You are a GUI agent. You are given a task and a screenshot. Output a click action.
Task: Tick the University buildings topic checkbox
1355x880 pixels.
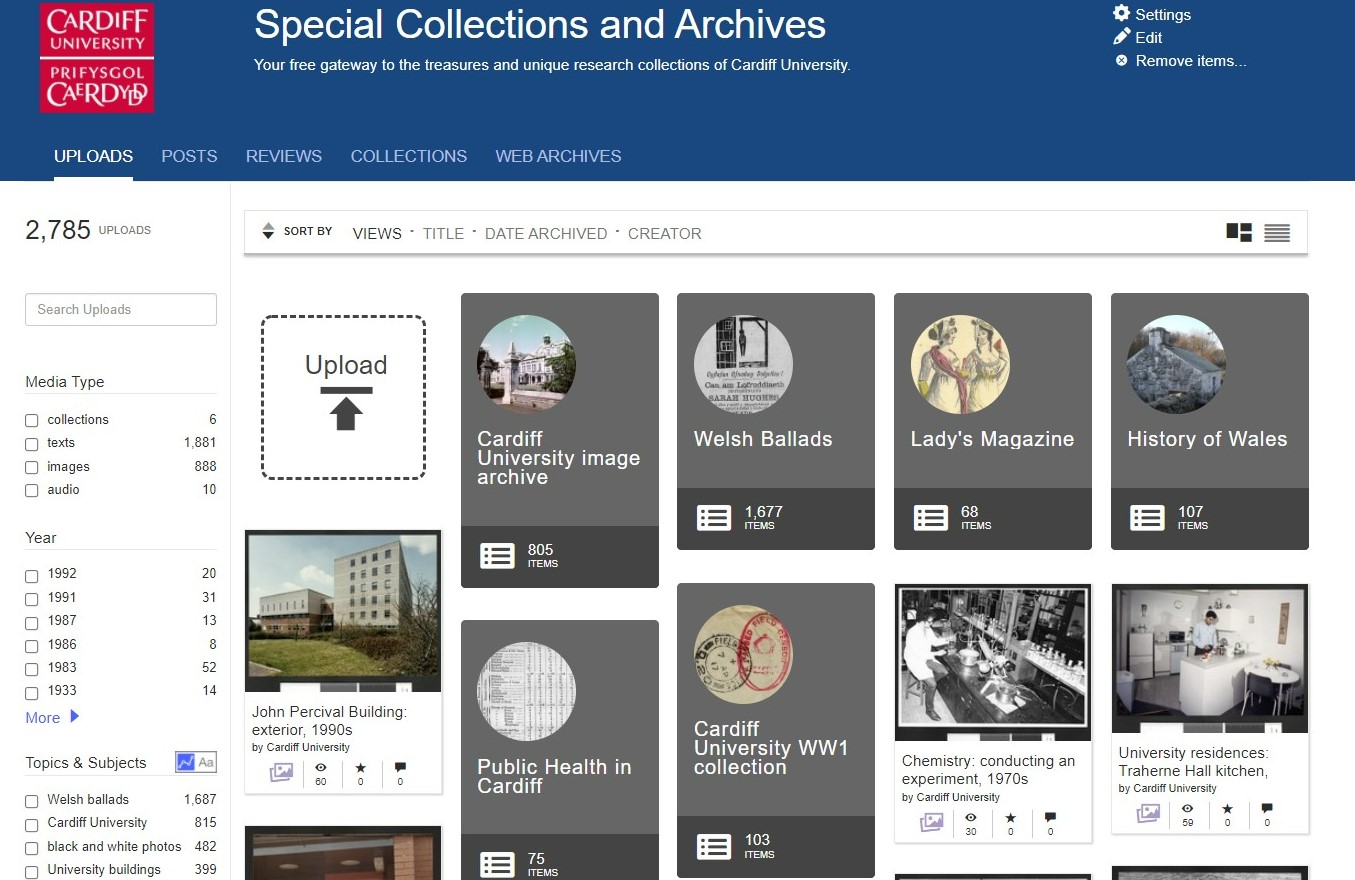(32, 871)
